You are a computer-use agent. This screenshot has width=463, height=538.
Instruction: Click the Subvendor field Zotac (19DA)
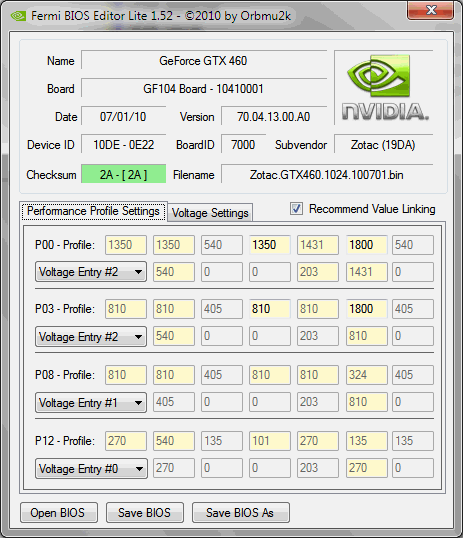pos(383,144)
